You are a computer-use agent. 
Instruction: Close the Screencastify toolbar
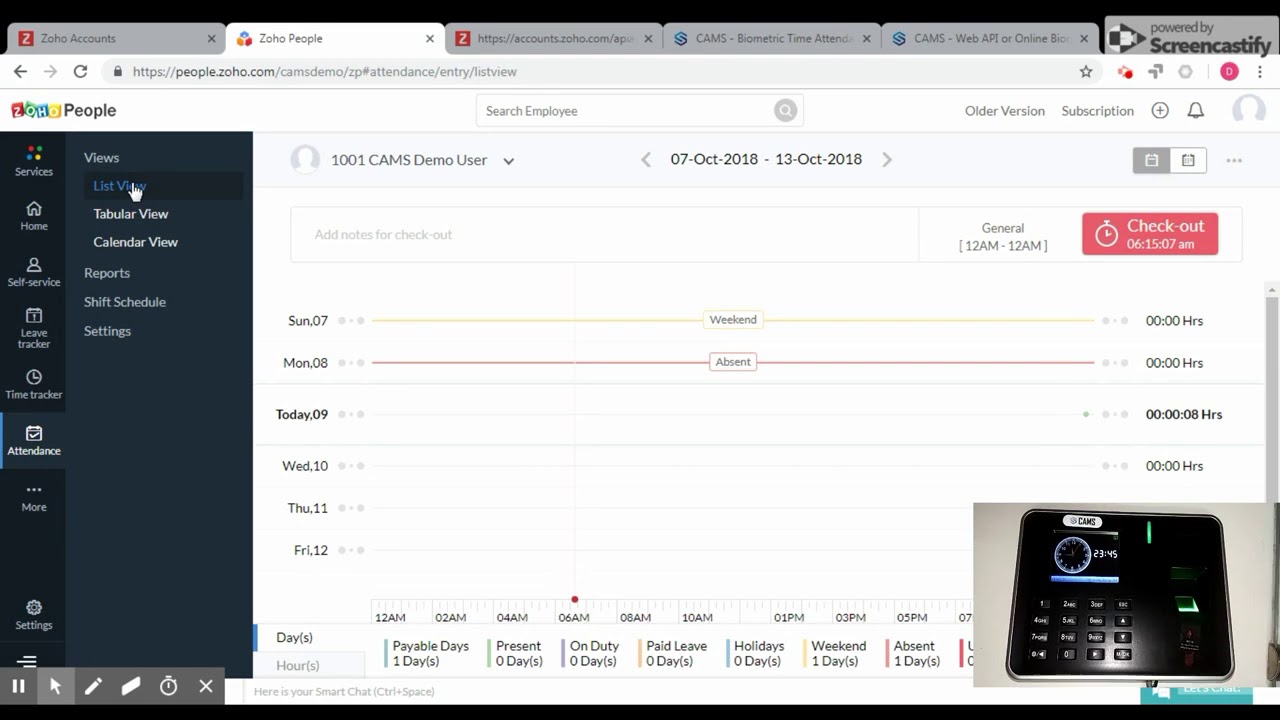click(x=206, y=686)
